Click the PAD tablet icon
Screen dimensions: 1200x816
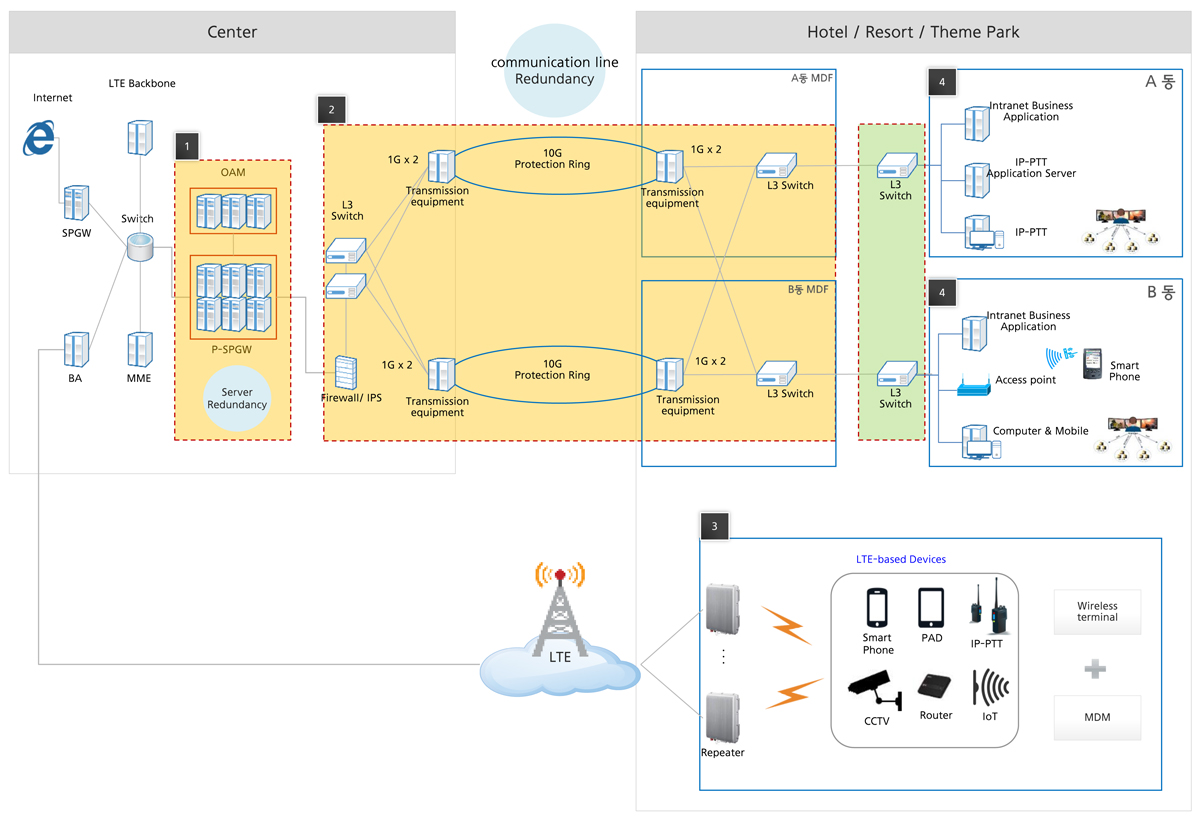pyautogui.click(x=931, y=607)
